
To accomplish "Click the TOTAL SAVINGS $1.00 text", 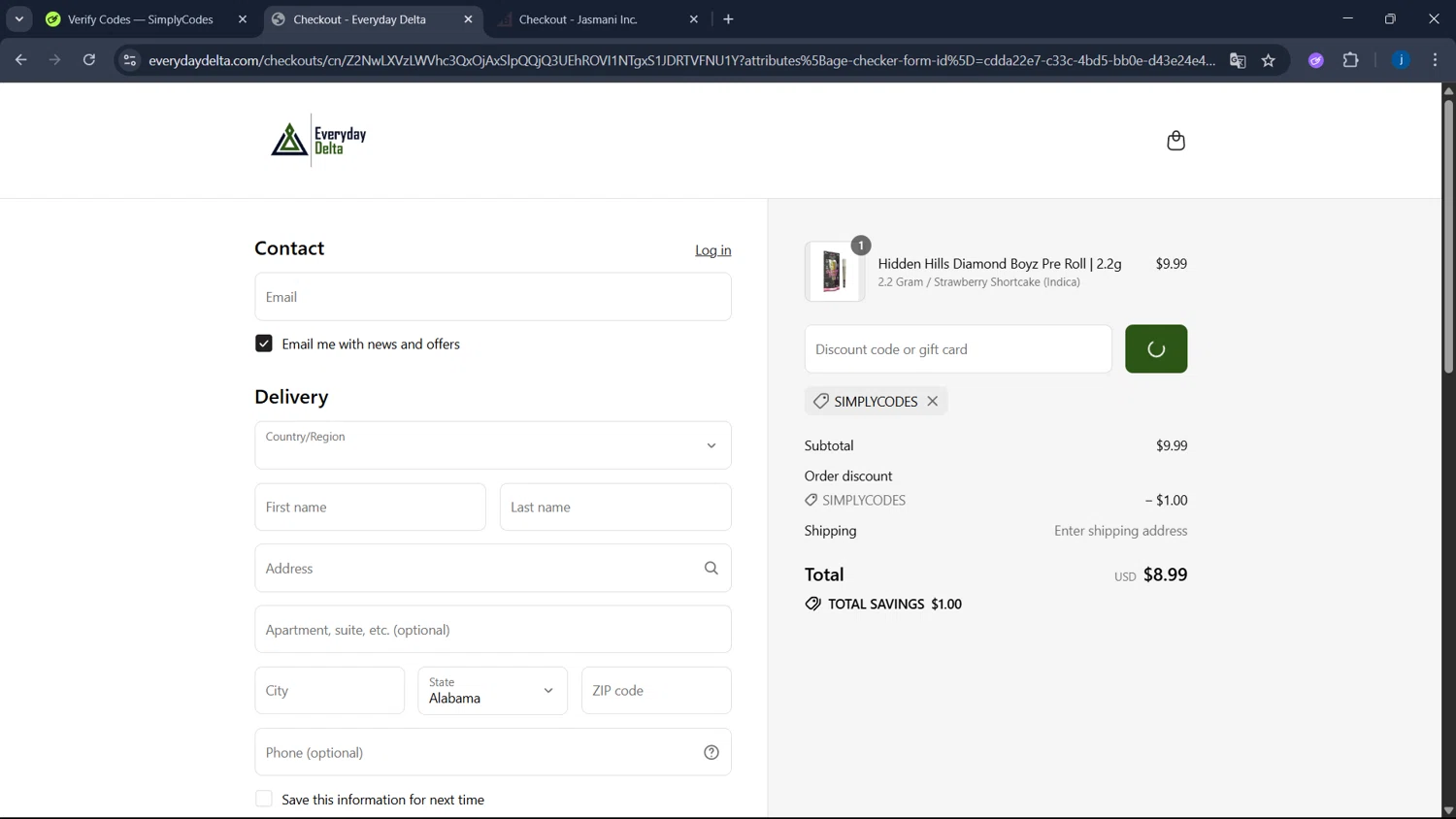I will (894, 604).
